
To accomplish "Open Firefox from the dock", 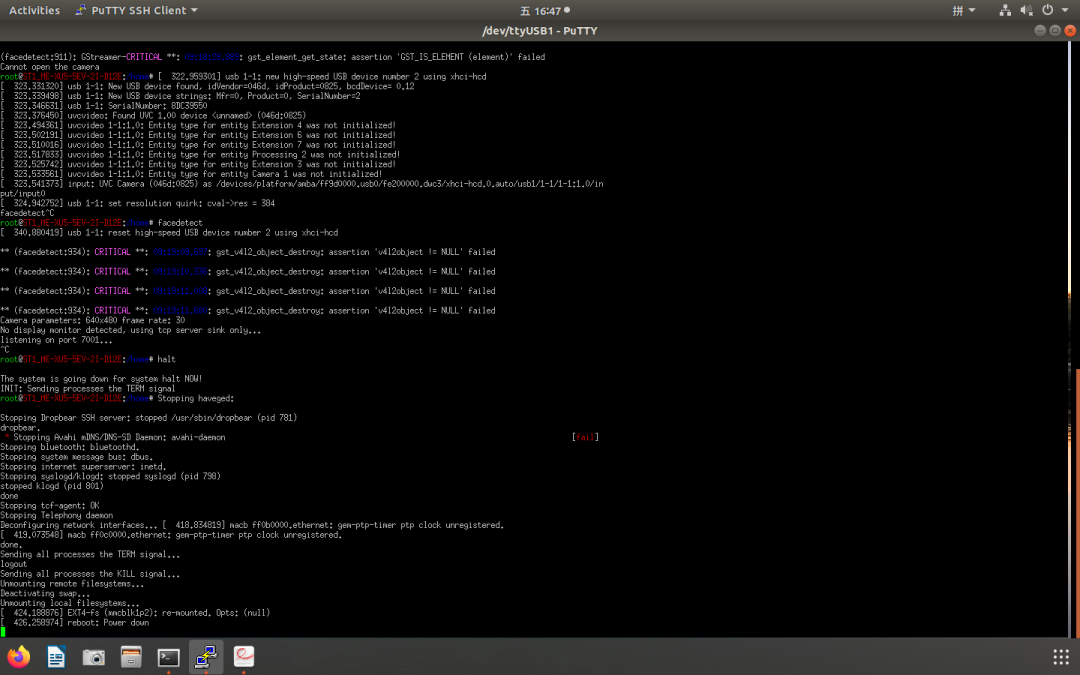I will click(x=19, y=656).
